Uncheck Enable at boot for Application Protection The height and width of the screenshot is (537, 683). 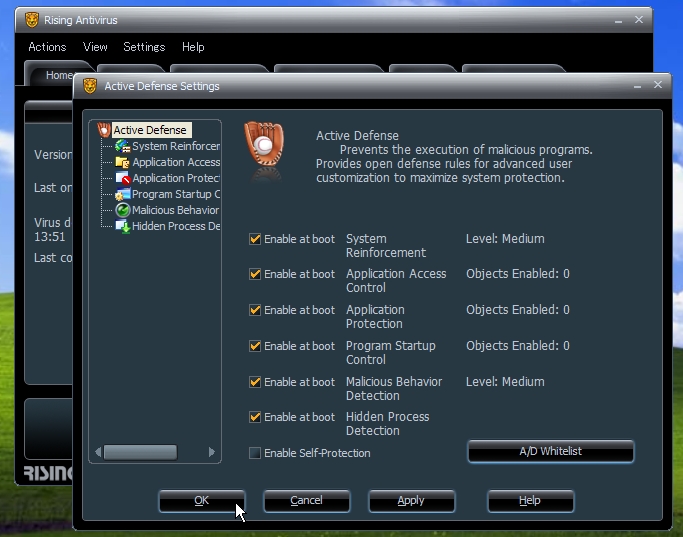point(255,310)
